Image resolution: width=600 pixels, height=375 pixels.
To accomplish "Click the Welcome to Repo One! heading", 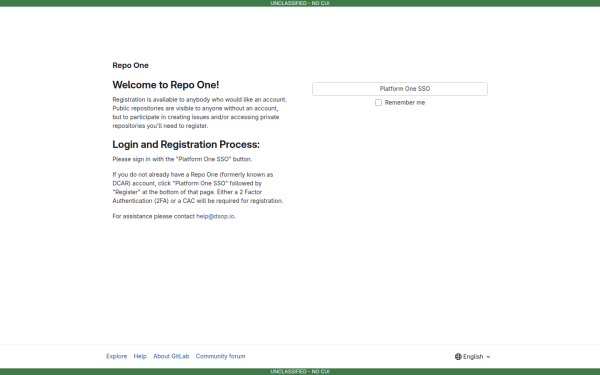I will [x=166, y=85].
